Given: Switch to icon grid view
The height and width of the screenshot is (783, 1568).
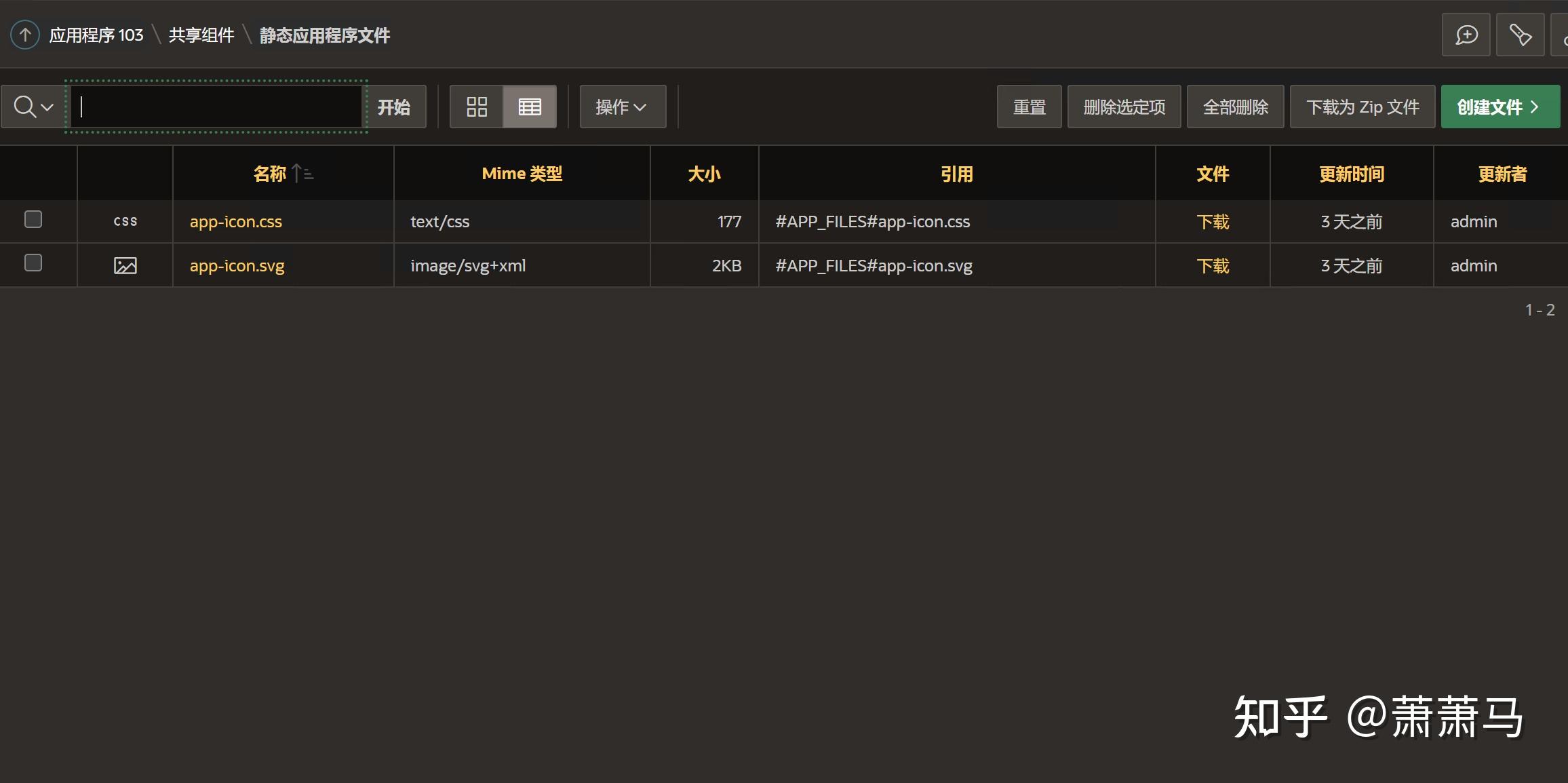Looking at the screenshot, I should point(477,107).
